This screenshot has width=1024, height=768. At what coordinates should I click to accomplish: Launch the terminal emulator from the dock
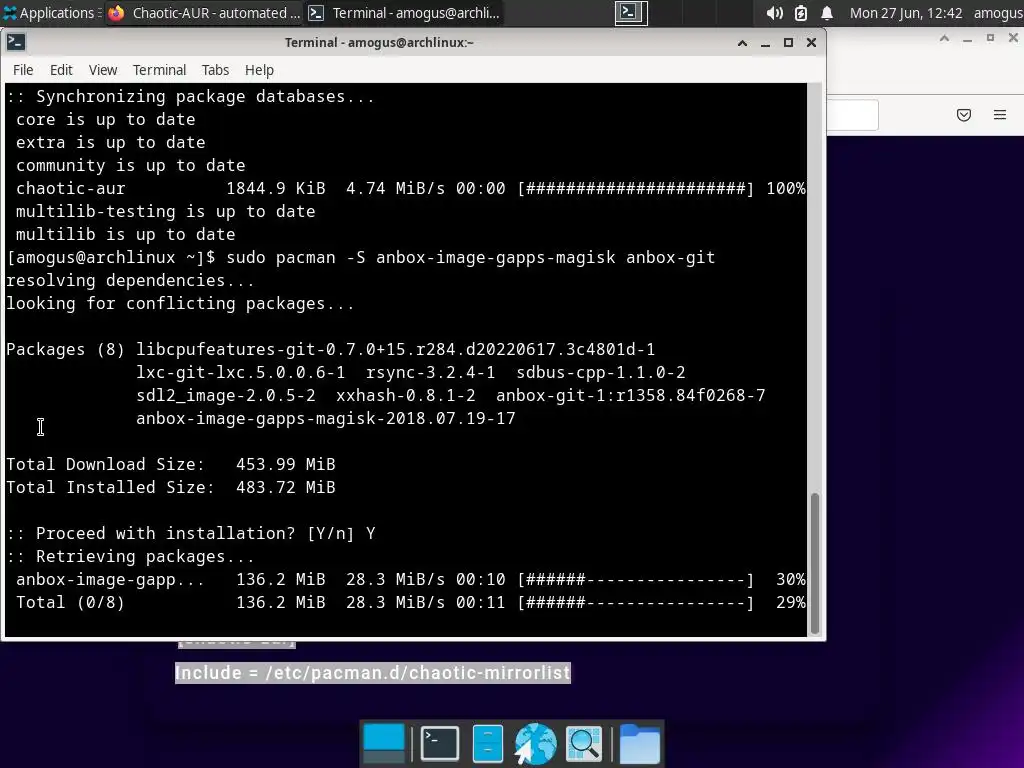[x=440, y=743]
